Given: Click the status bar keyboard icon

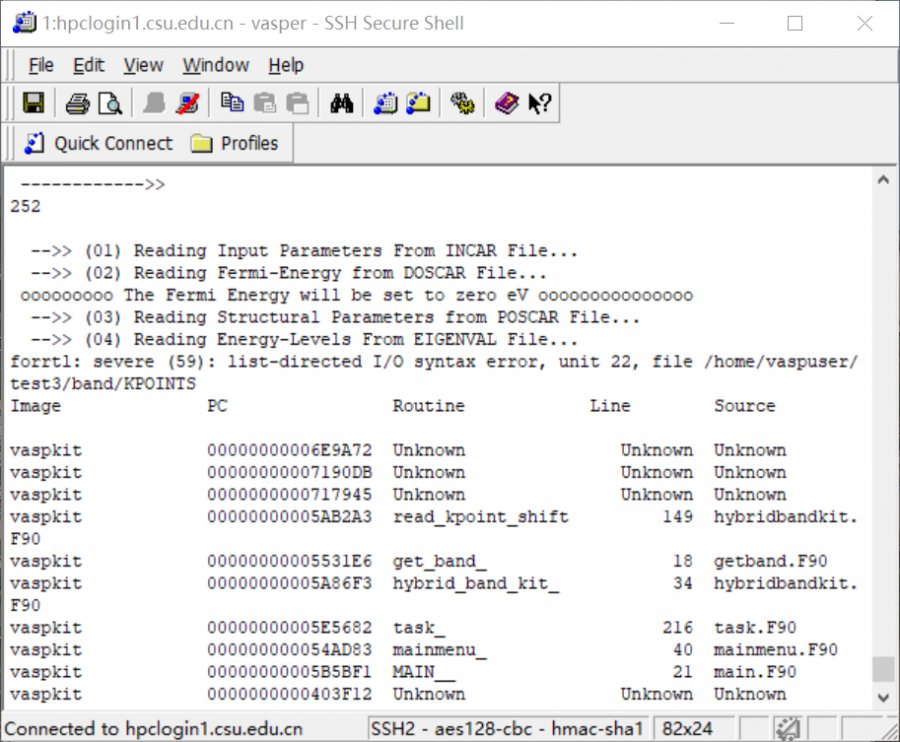Looking at the screenshot, I should (788, 729).
